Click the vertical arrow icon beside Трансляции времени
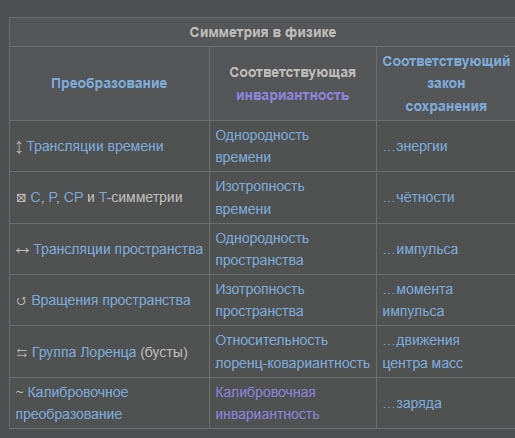This screenshot has width=515, height=438. pyautogui.click(x=19, y=147)
